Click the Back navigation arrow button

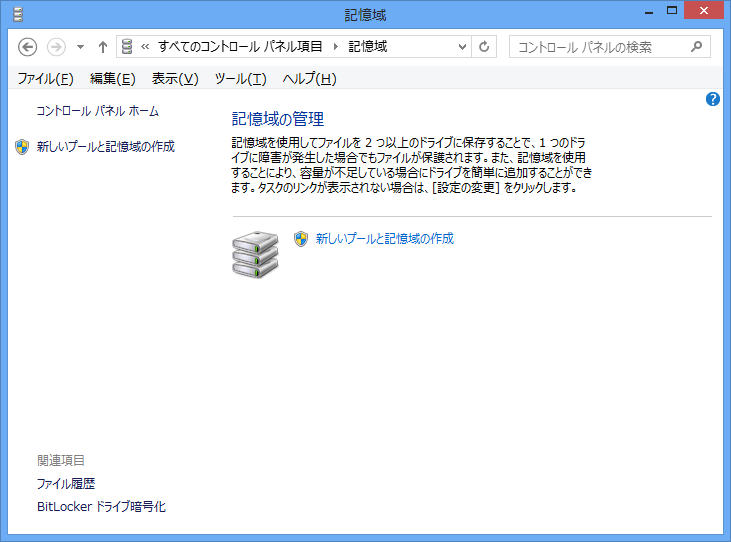[28, 47]
